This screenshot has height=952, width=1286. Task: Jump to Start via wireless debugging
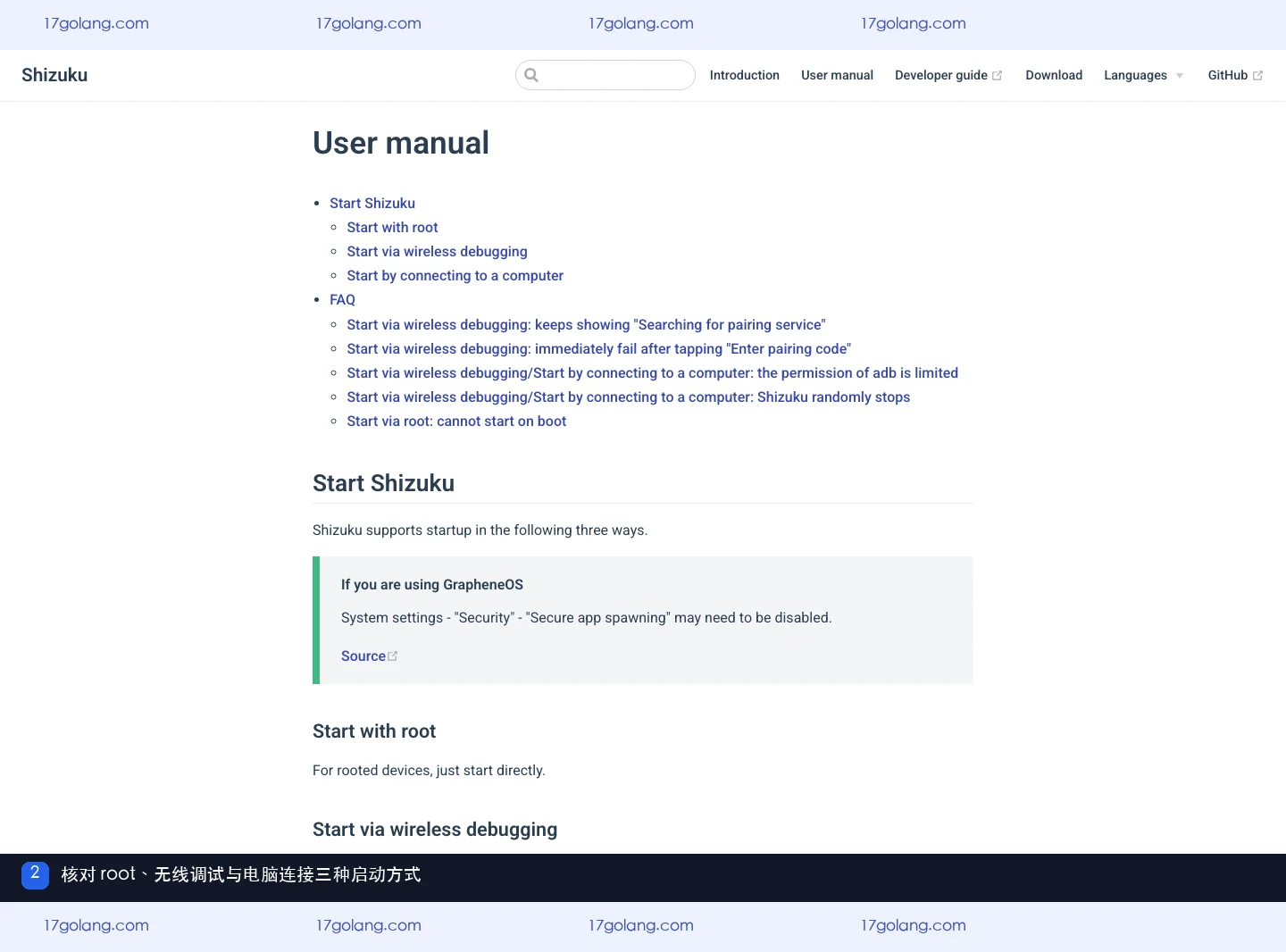437,252
